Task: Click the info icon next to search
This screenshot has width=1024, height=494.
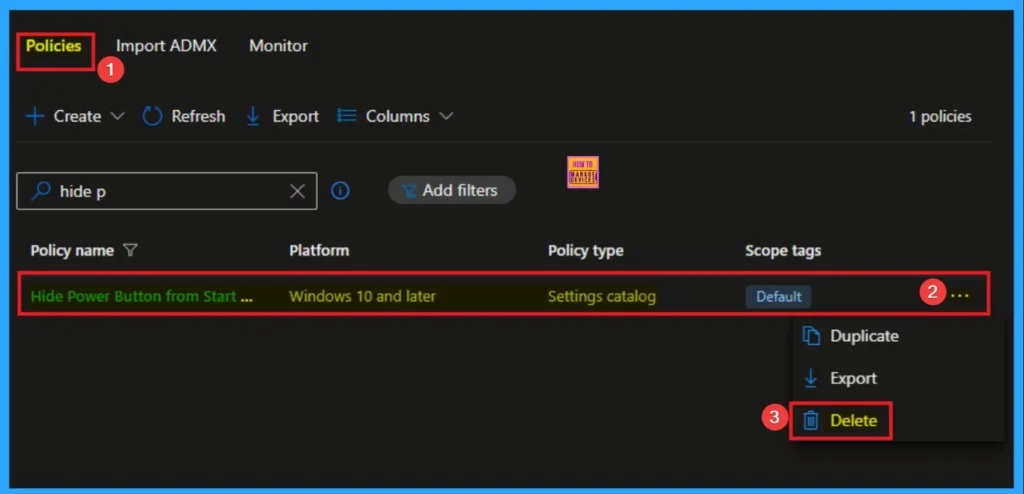Action: (x=340, y=190)
